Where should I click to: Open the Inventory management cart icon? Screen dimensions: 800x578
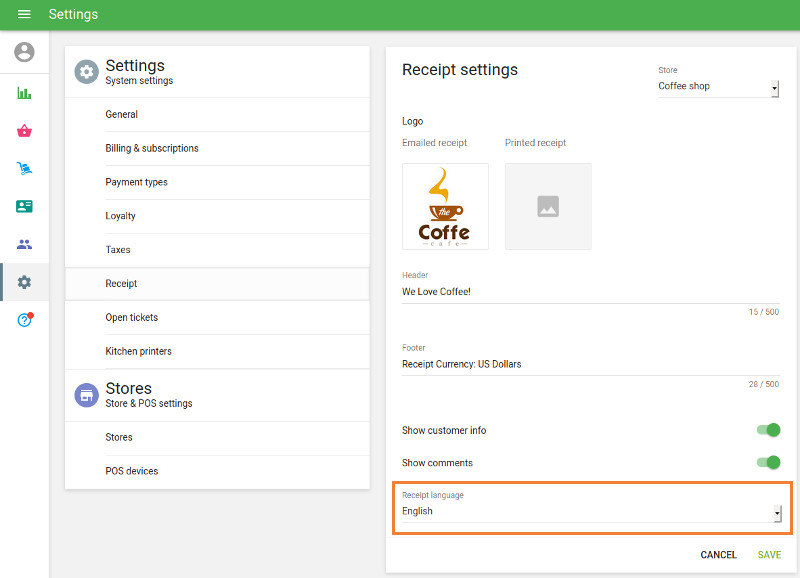click(x=24, y=169)
